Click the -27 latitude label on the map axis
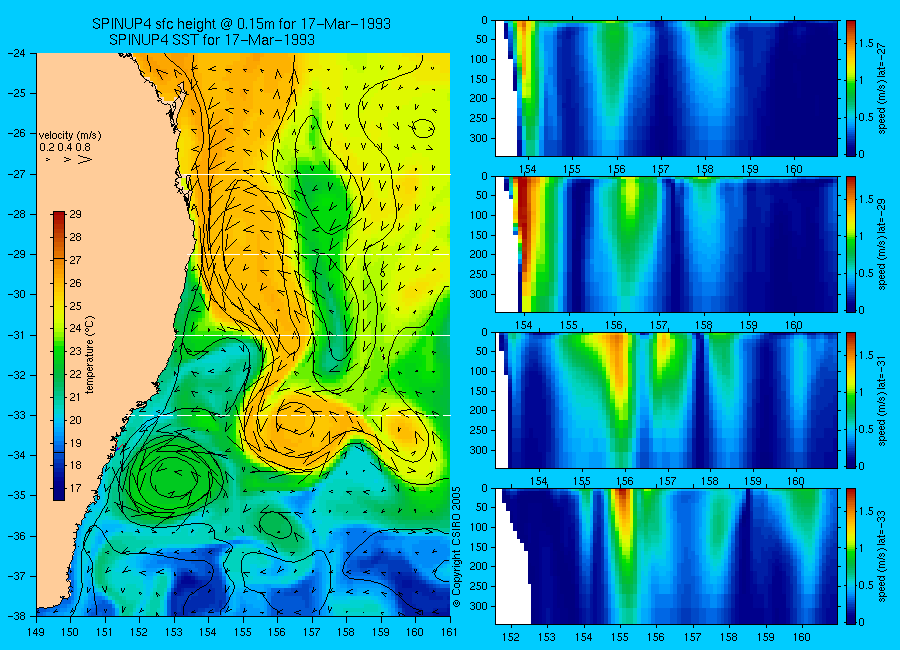This screenshot has width=900, height=650. [18, 173]
